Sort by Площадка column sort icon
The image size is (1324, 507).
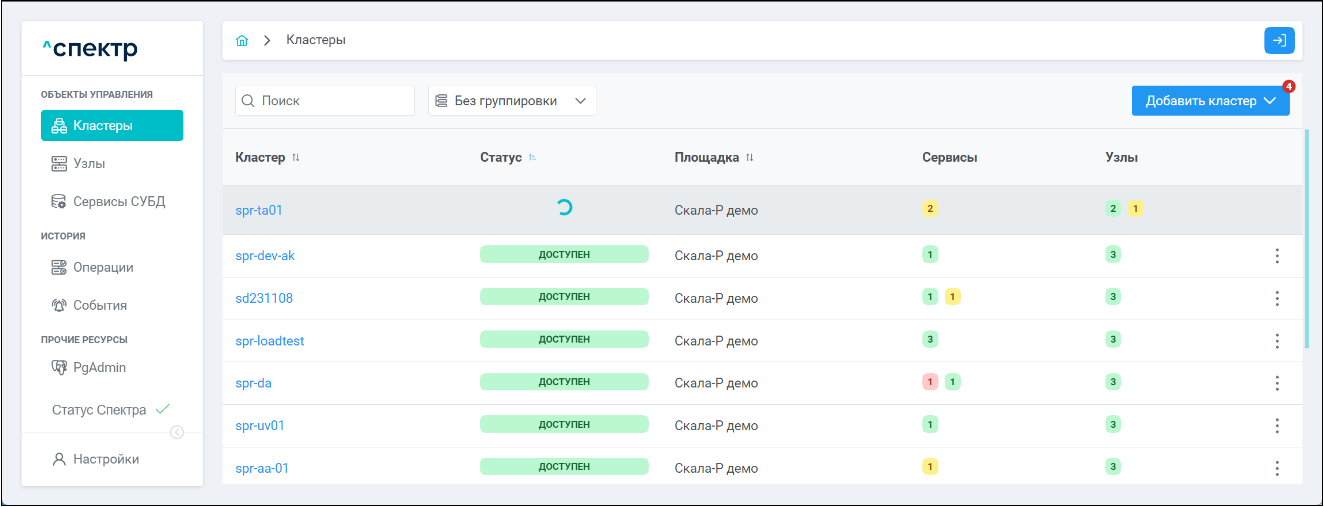[x=750, y=158]
